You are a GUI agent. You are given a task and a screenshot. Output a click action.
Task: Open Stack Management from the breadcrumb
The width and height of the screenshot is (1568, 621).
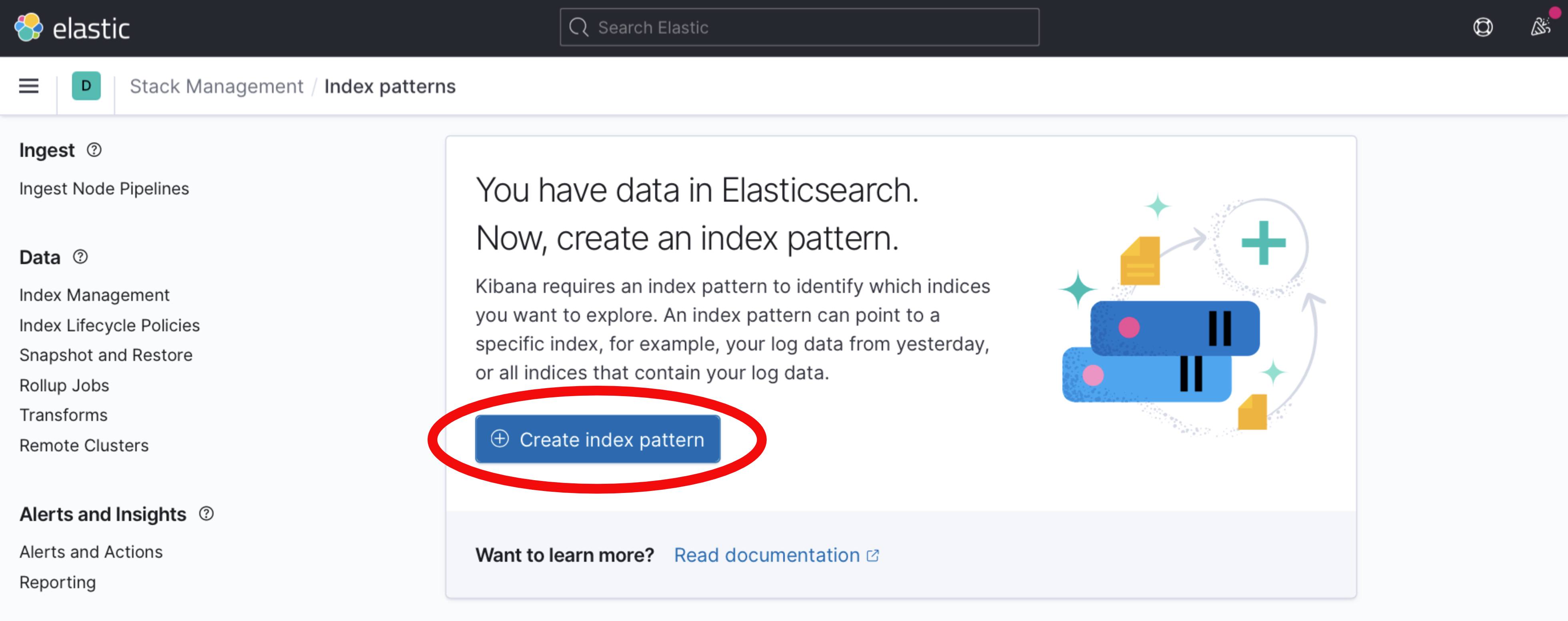click(216, 86)
